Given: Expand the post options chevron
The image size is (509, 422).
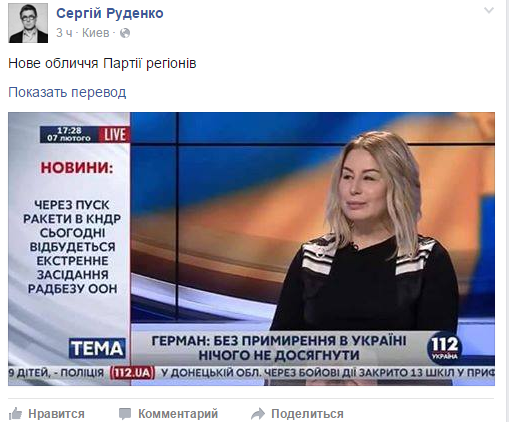Looking at the screenshot, I should tap(489, 11).
